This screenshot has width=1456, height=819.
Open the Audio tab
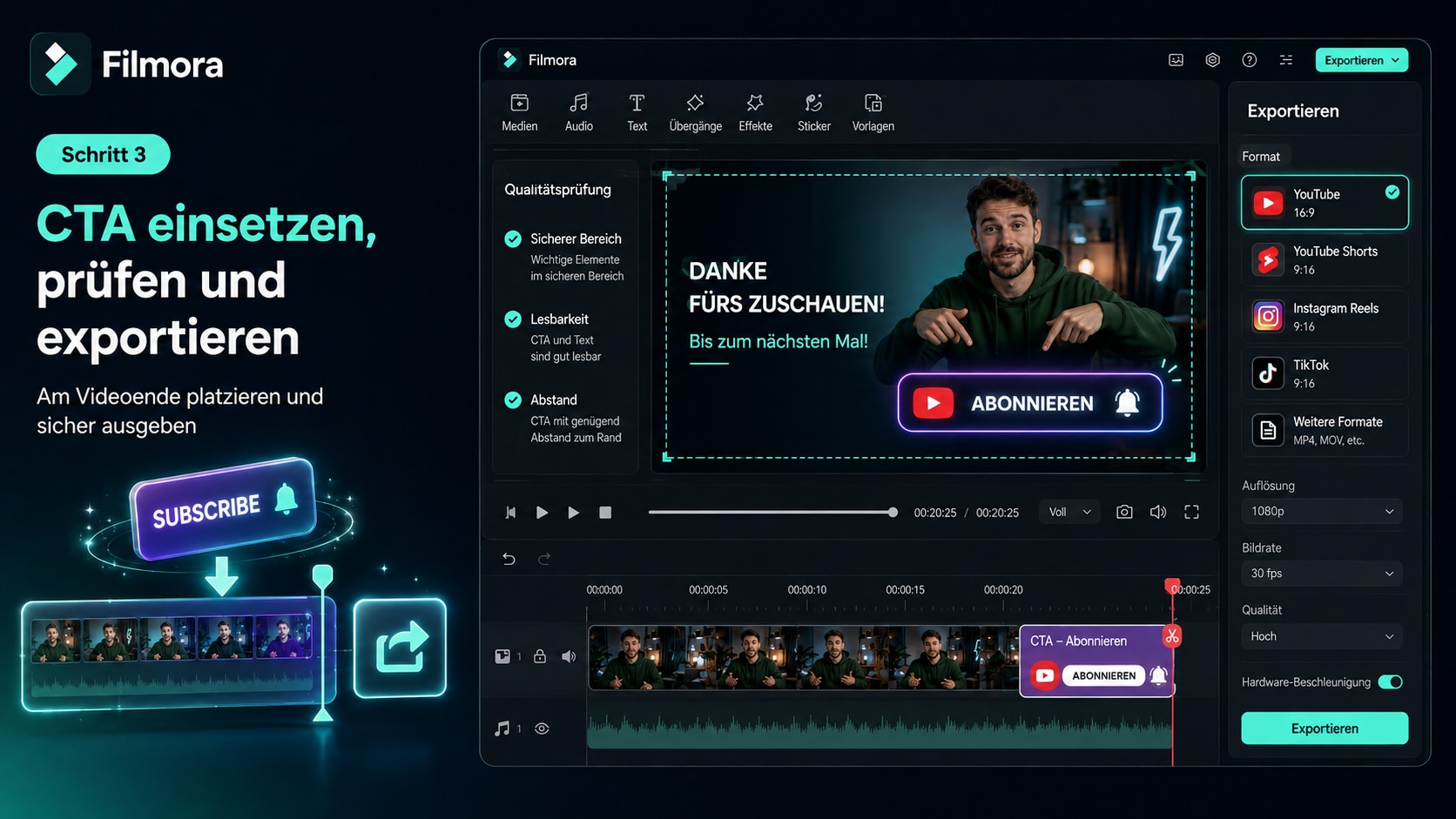[x=578, y=113]
